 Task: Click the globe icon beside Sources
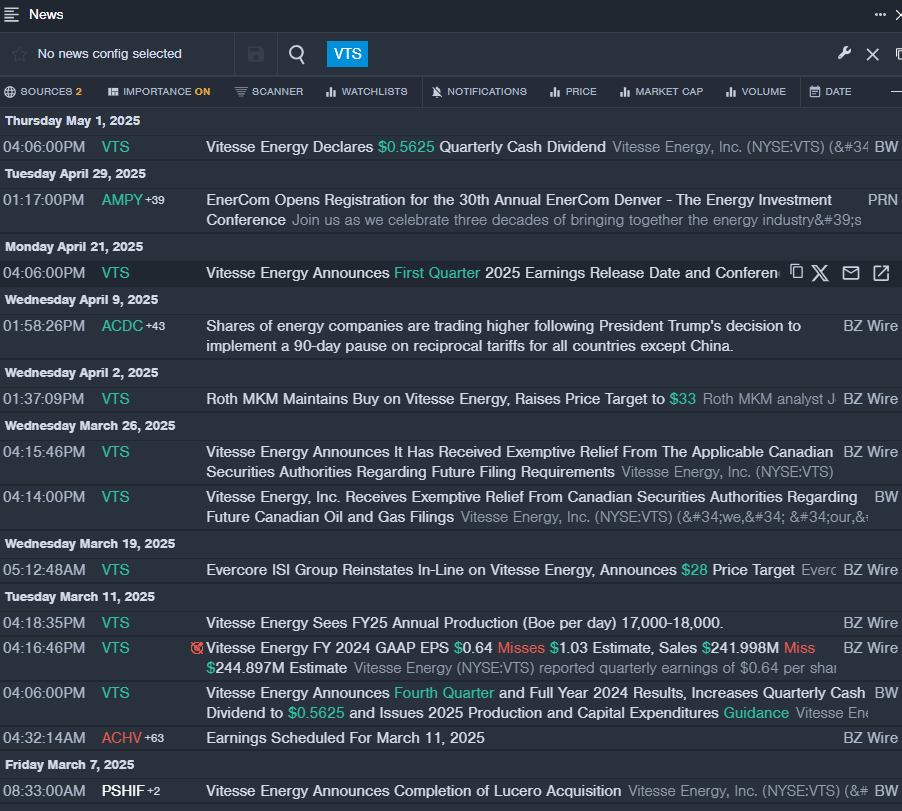click(x=10, y=91)
